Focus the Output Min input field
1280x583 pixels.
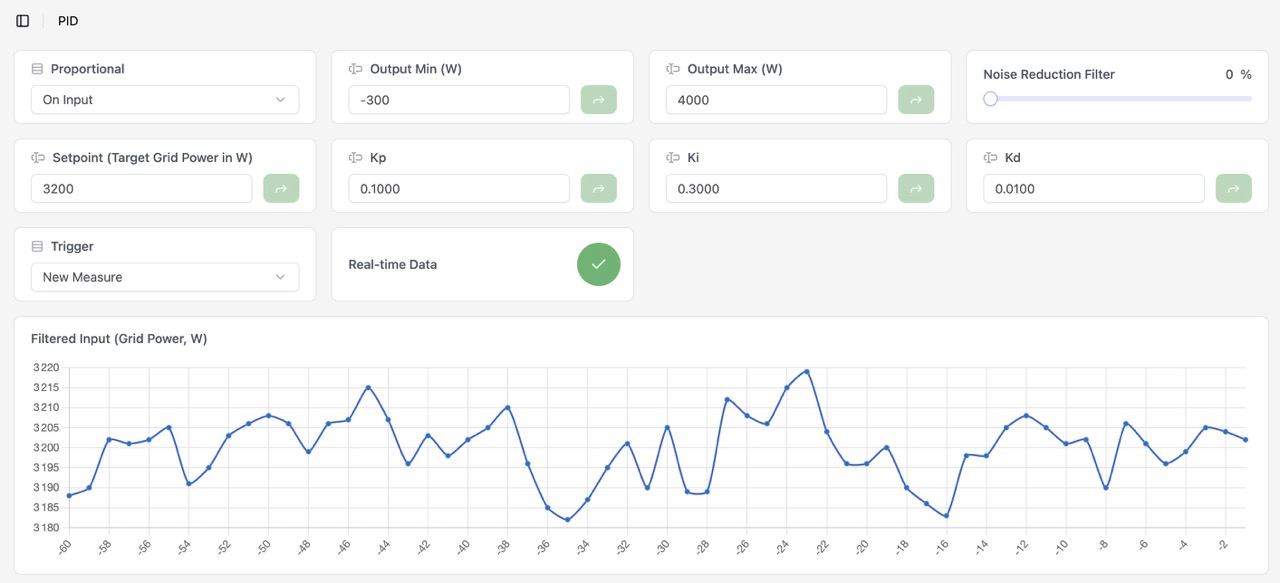coord(459,100)
